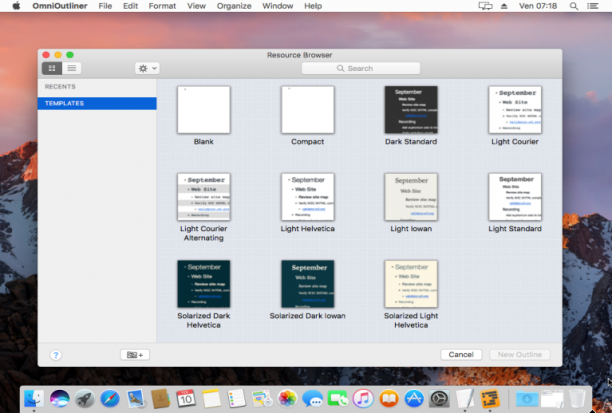The width and height of the screenshot is (612, 413).
Task: Switch to icon grid view
Action: pyautogui.click(x=52, y=68)
